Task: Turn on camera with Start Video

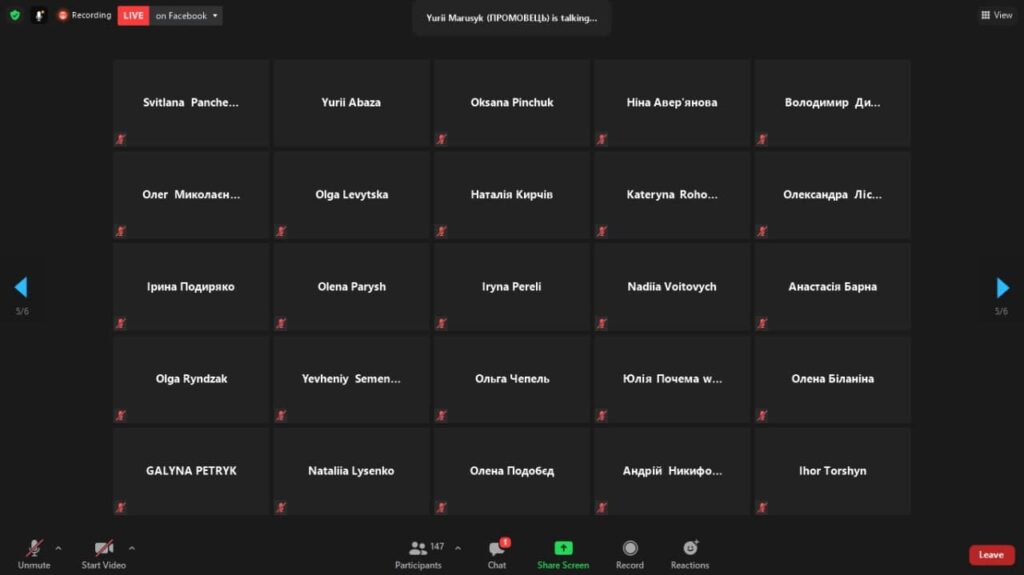Action: coord(103,554)
